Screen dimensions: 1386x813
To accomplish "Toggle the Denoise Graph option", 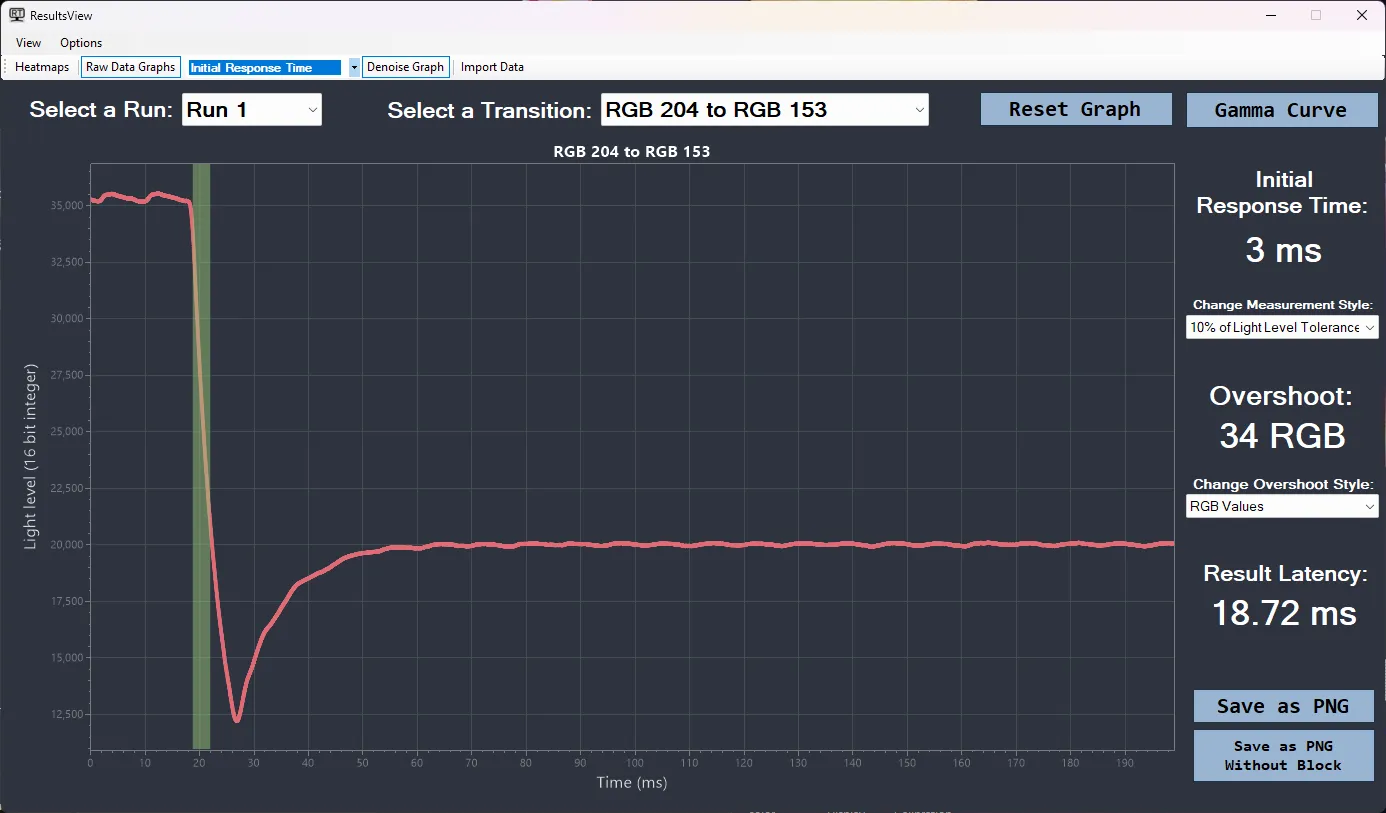I will 405,67.
